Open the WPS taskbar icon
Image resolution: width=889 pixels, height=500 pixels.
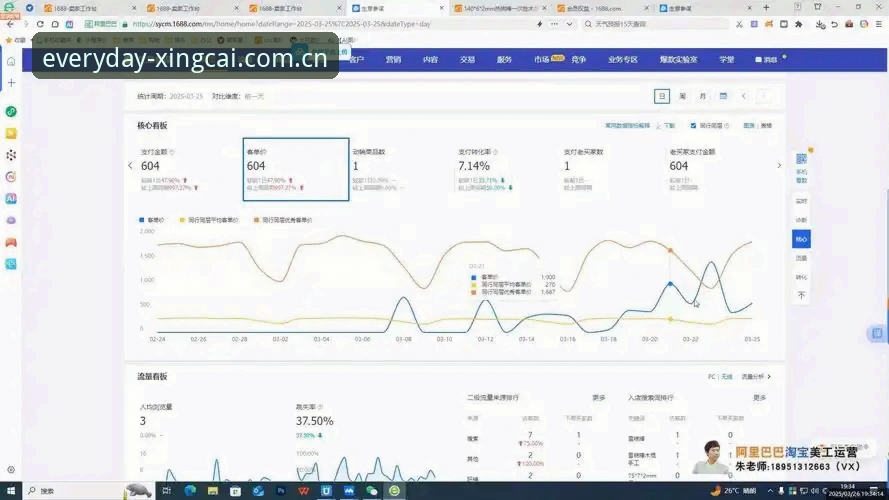click(303, 491)
